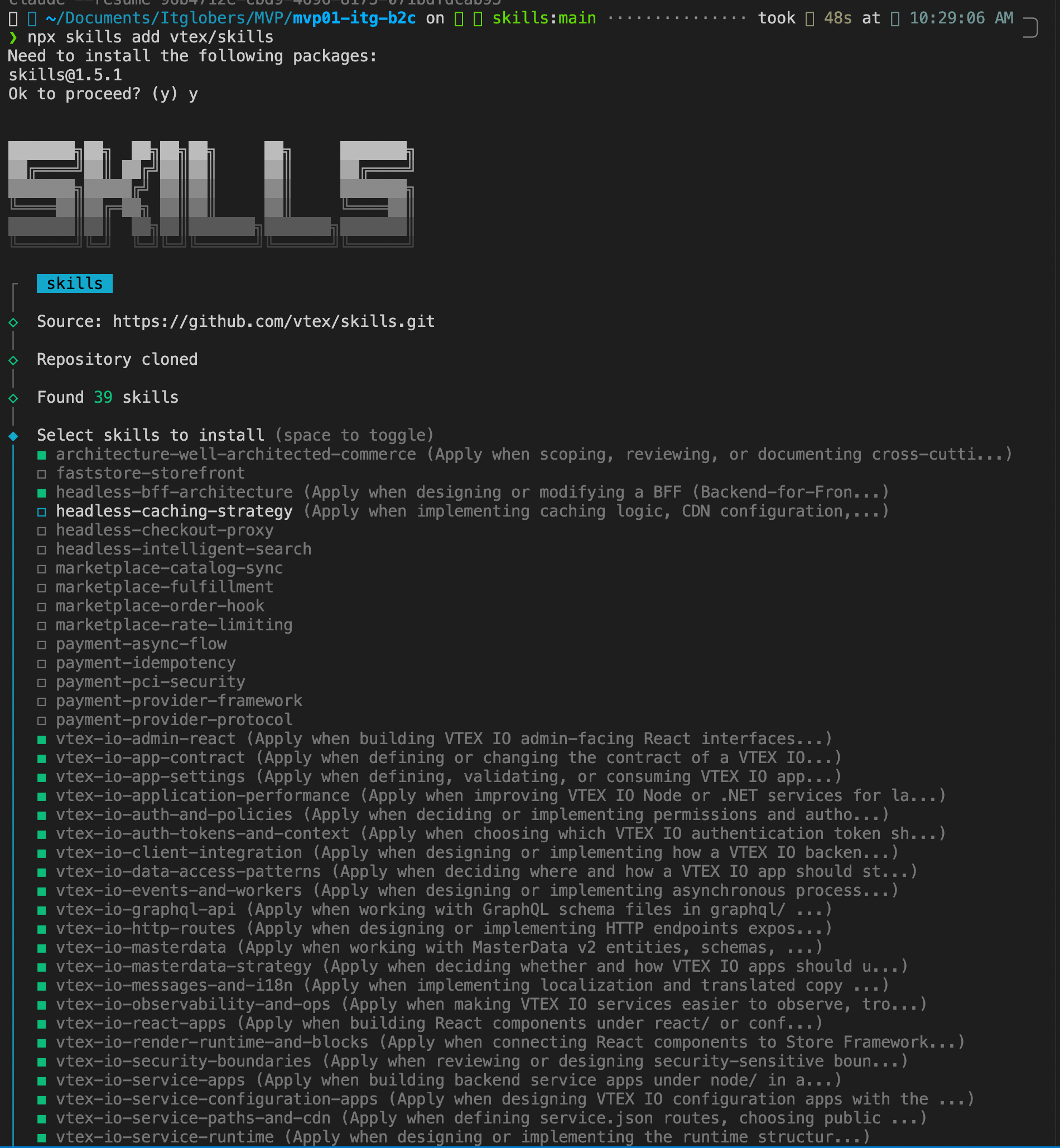Toggle vtex-io-masterdata-strategy checkbox off

[41, 967]
